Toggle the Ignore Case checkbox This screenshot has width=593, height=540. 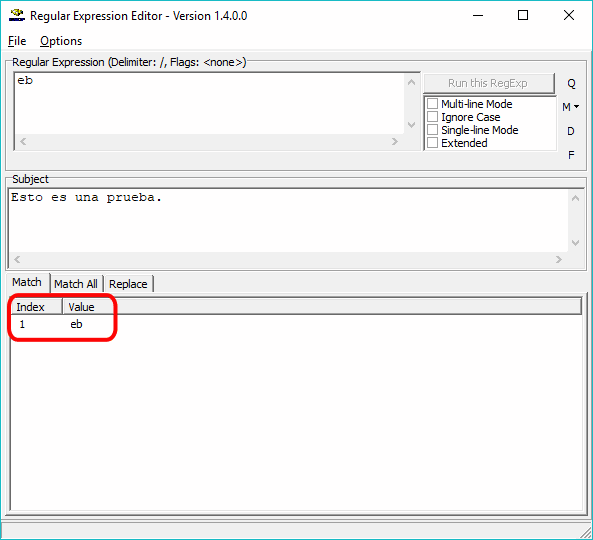click(x=432, y=117)
